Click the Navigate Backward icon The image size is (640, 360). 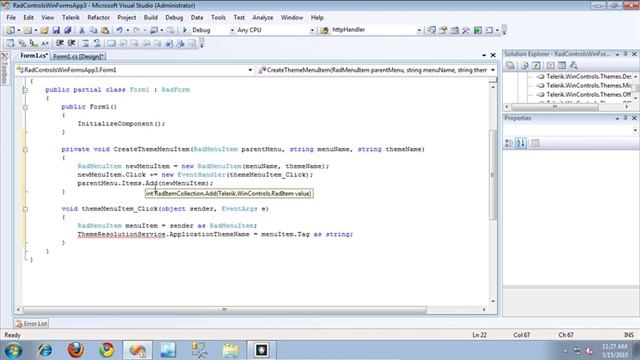154,30
